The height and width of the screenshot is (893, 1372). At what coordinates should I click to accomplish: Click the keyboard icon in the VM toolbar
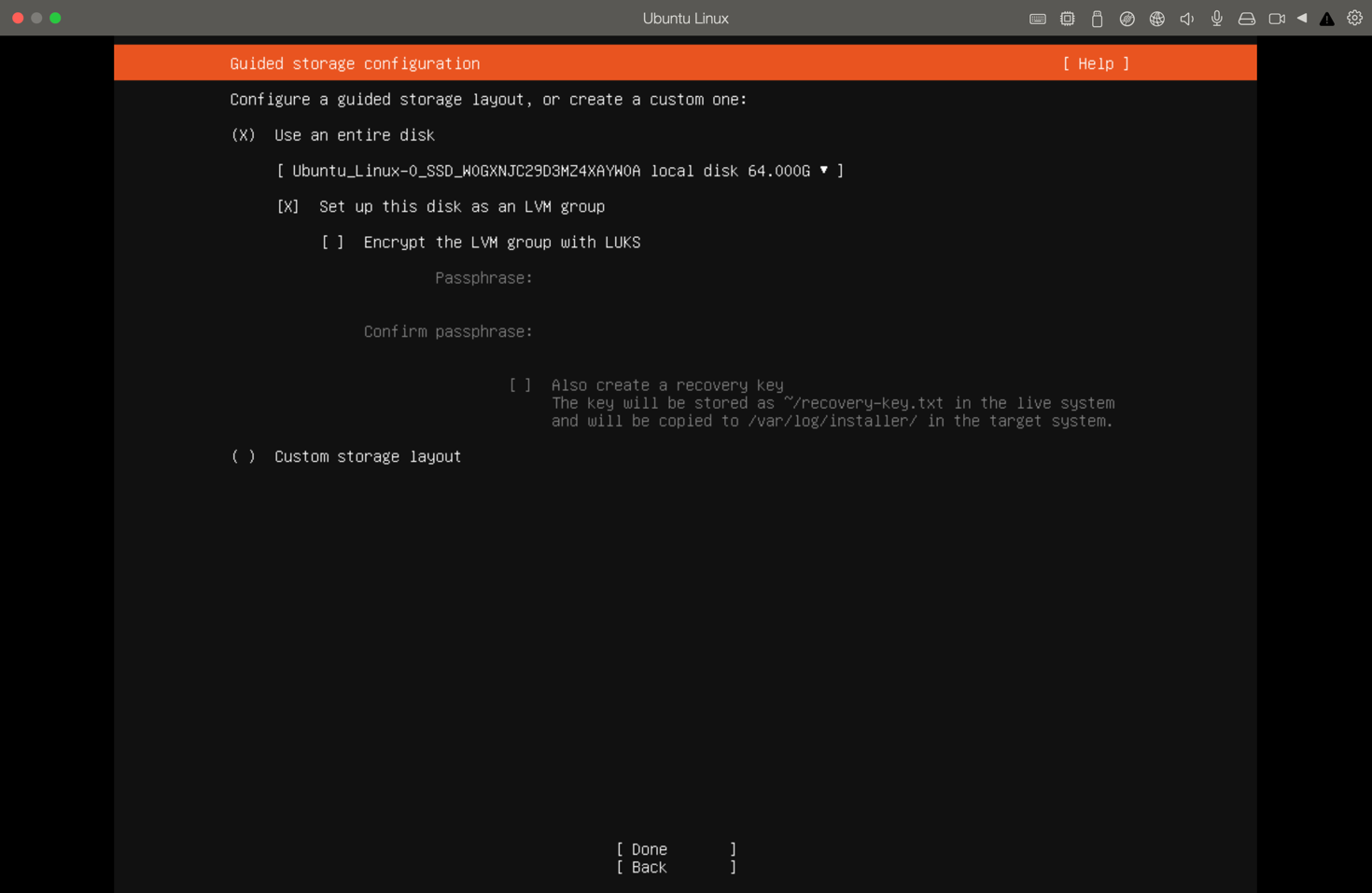1037,18
